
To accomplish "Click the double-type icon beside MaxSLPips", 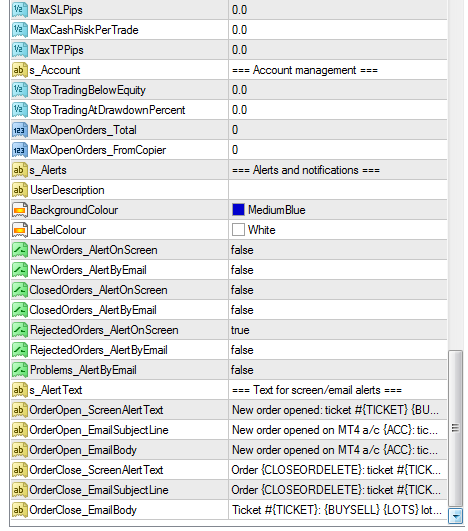I will (19, 10).
